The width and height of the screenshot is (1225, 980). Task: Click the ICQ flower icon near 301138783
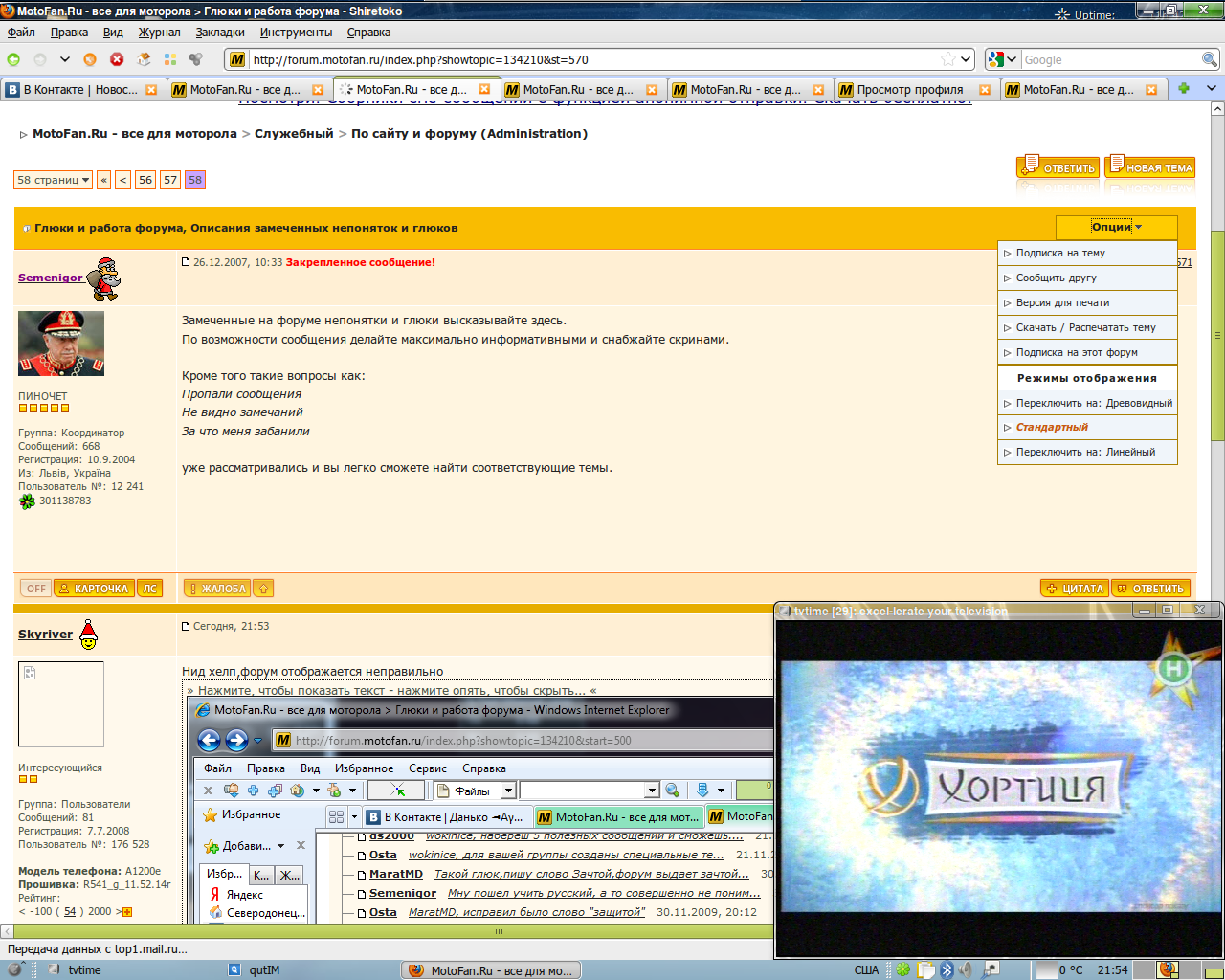pyautogui.click(x=27, y=501)
